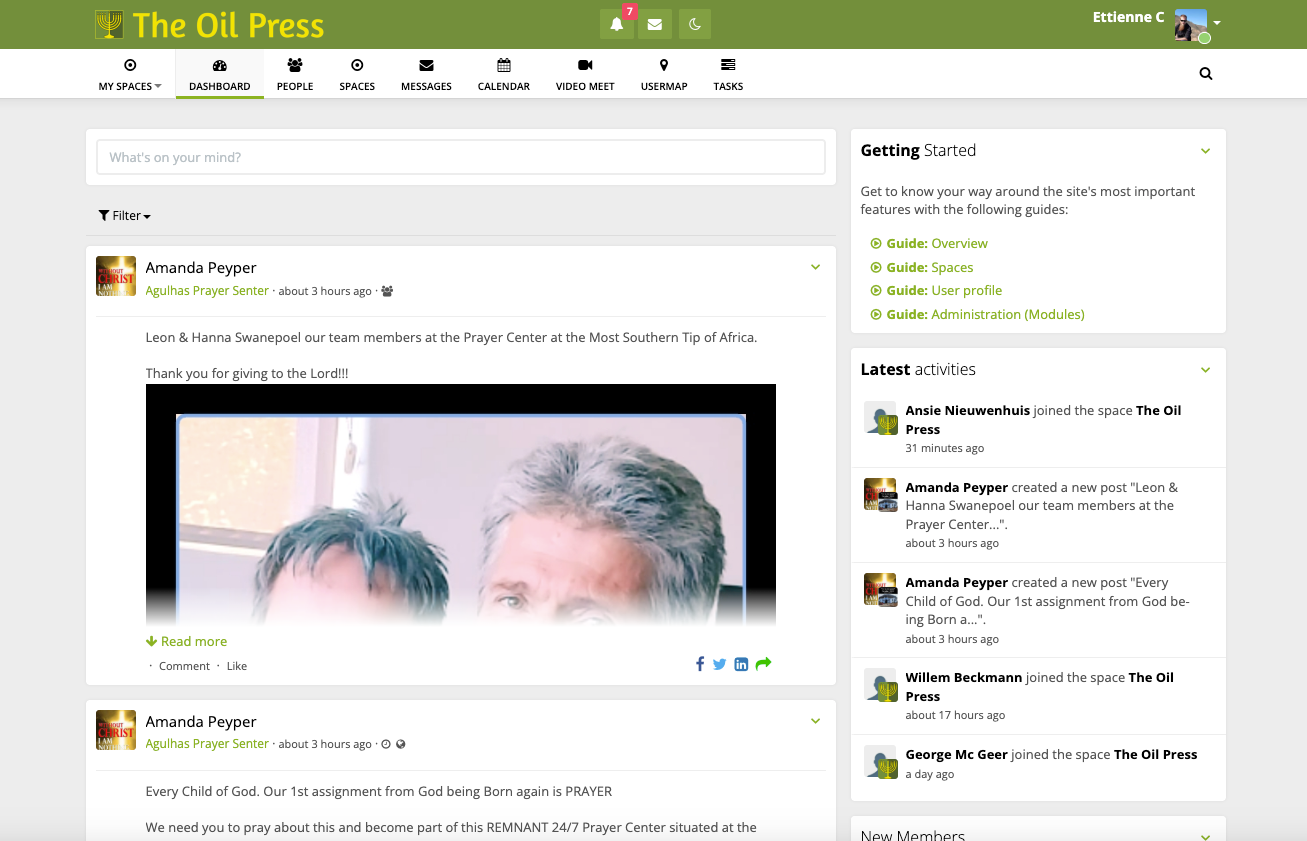
Task: Open the Filter dropdown
Action: pyautogui.click(x=125, y=216)
